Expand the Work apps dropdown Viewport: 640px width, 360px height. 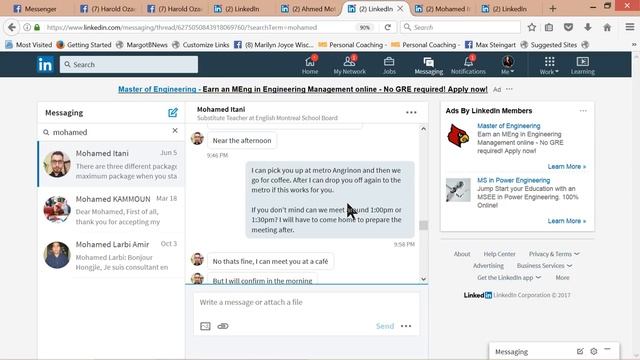(x=549, y=65)
